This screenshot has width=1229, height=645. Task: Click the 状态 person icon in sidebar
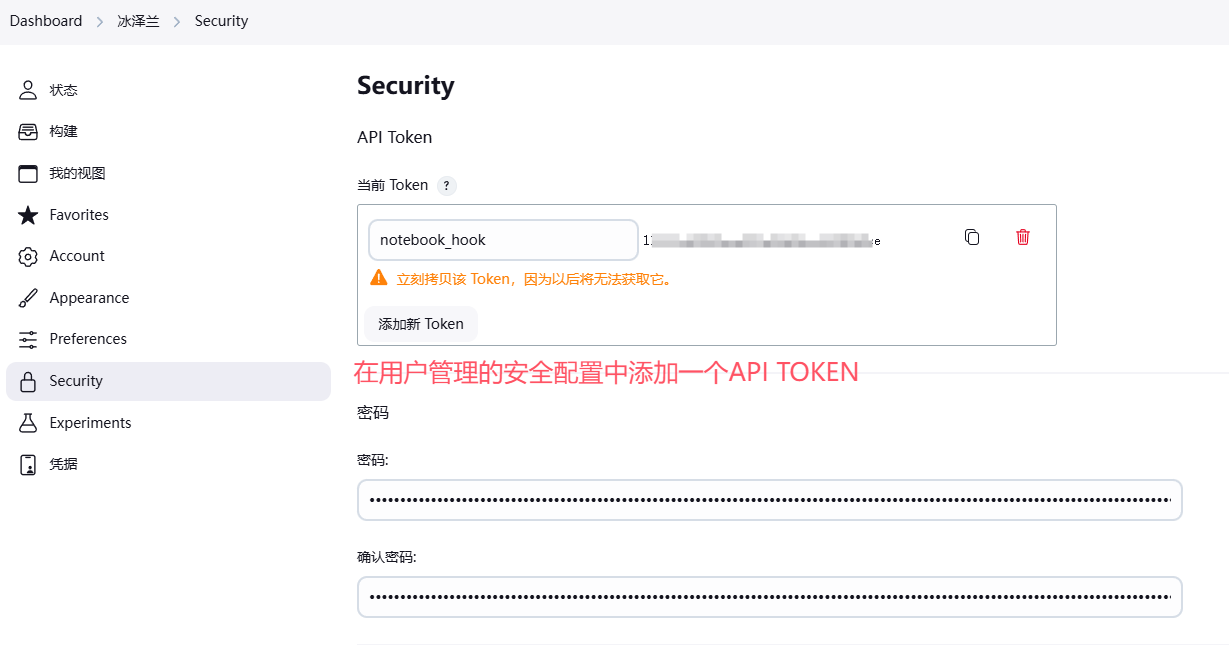point(28,90)
